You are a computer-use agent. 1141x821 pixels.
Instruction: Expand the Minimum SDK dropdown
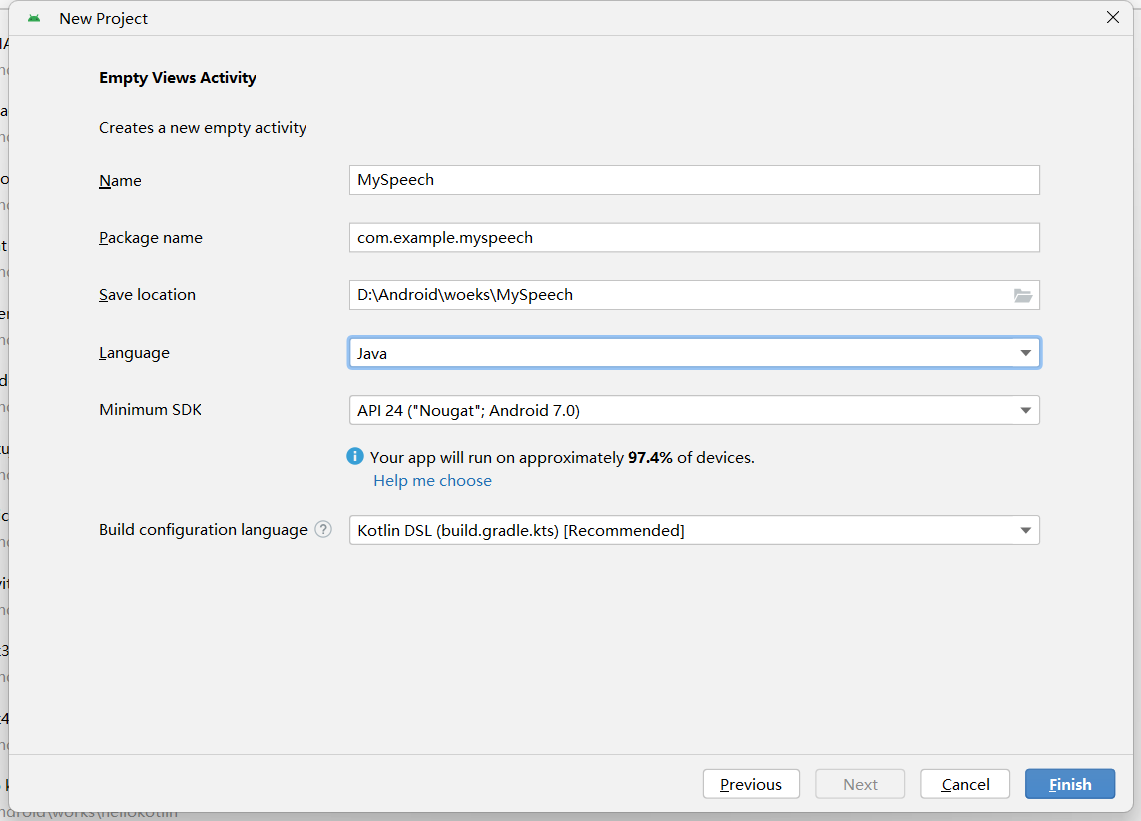pyautogui.click(x=694, y=410)
